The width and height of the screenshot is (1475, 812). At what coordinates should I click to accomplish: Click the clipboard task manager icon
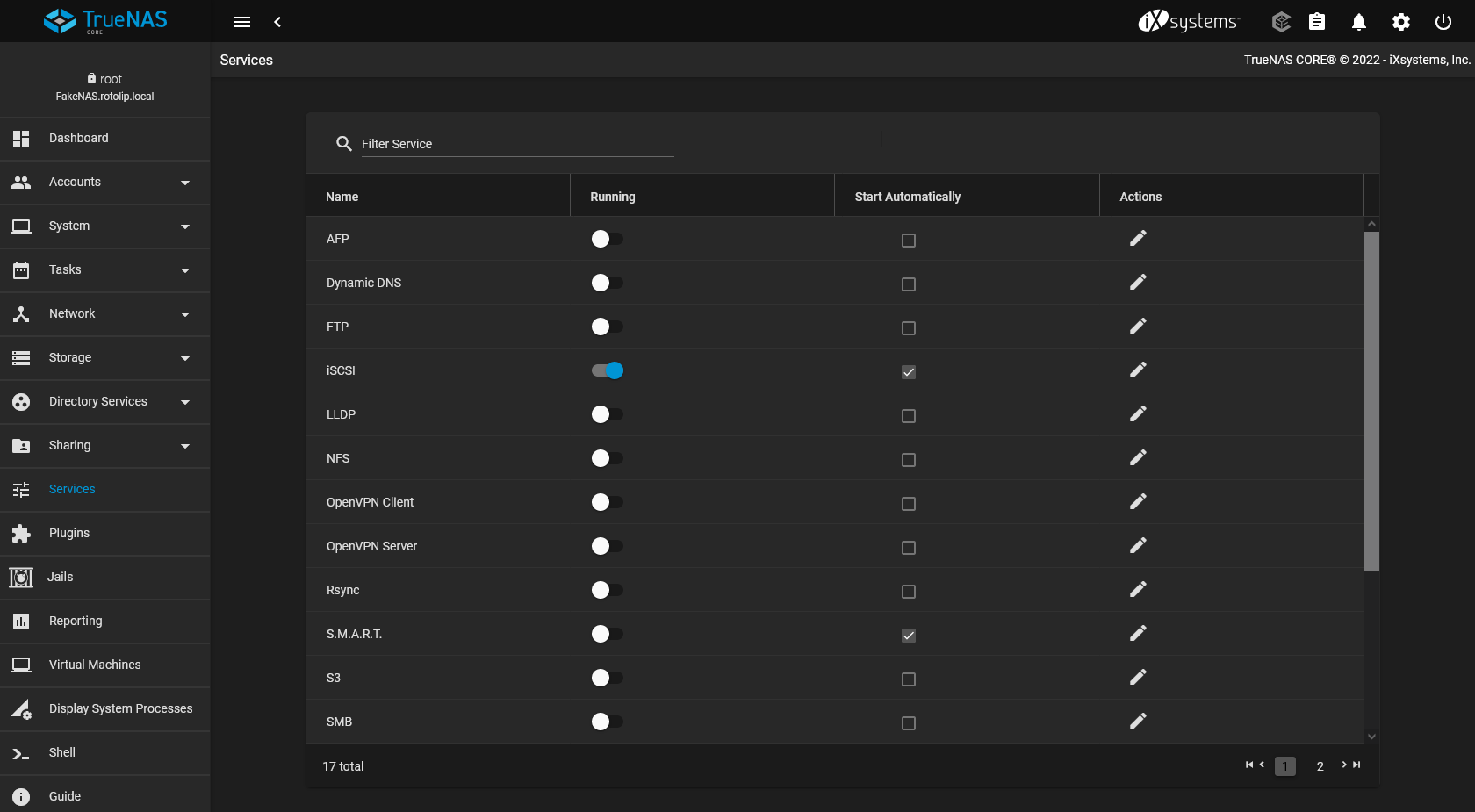click(1317, 21)
